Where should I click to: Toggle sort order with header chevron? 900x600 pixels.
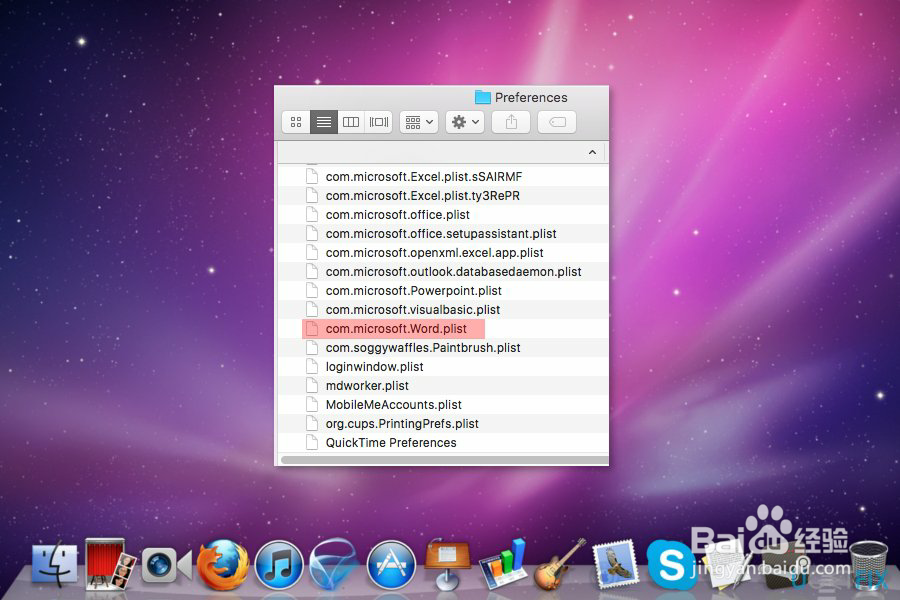click(592, 152)
